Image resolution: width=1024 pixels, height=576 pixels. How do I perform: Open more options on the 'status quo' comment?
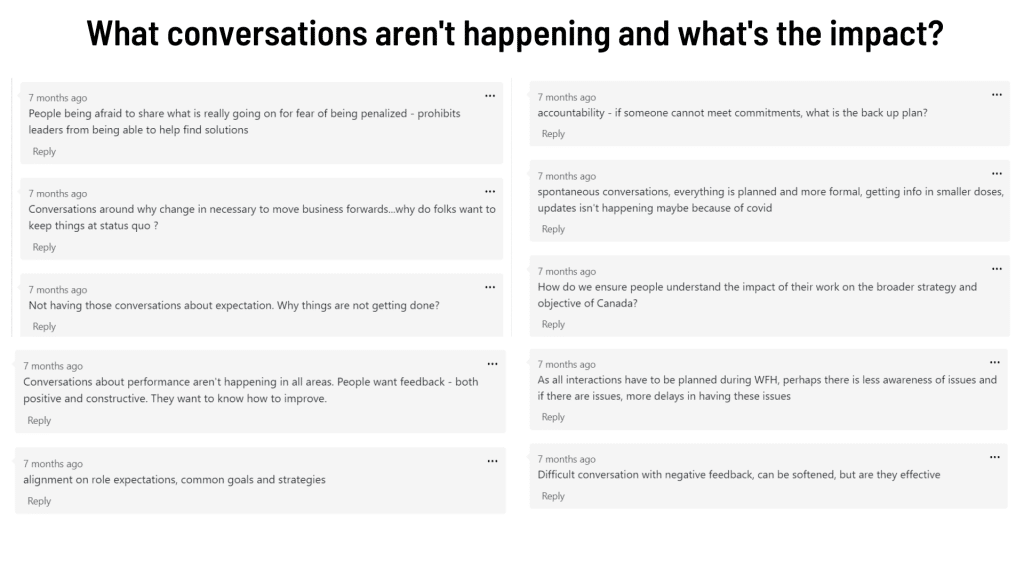pyautogui.click(x=490, y=191)
